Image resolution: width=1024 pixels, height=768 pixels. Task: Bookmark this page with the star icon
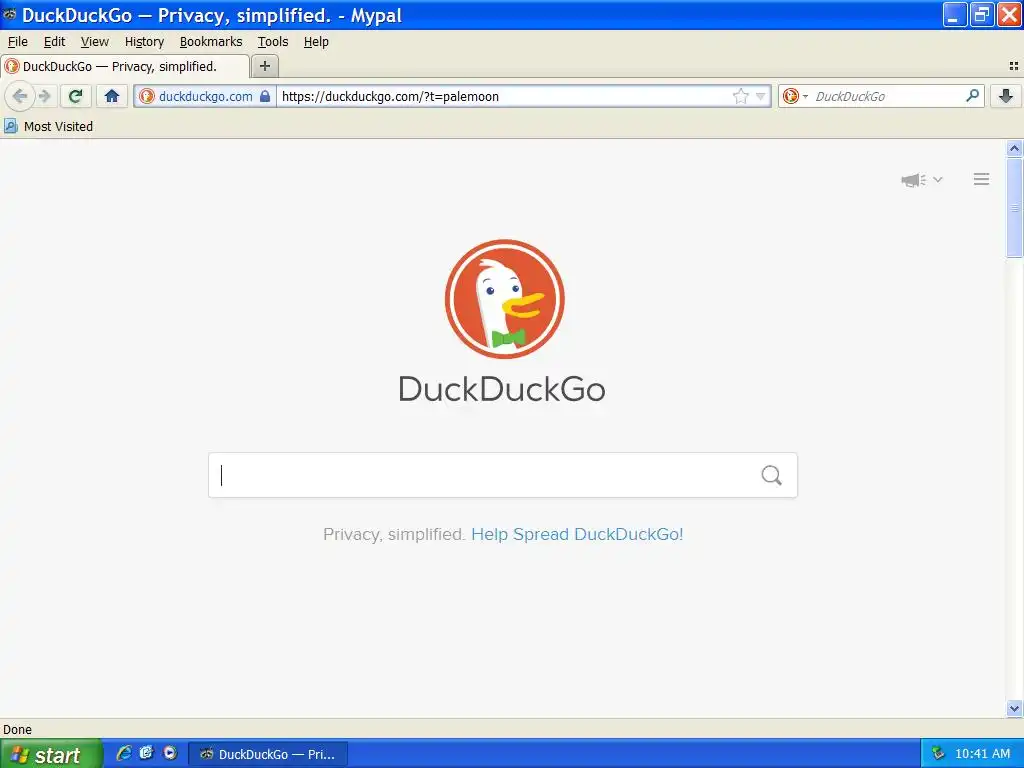click(740, 97)
